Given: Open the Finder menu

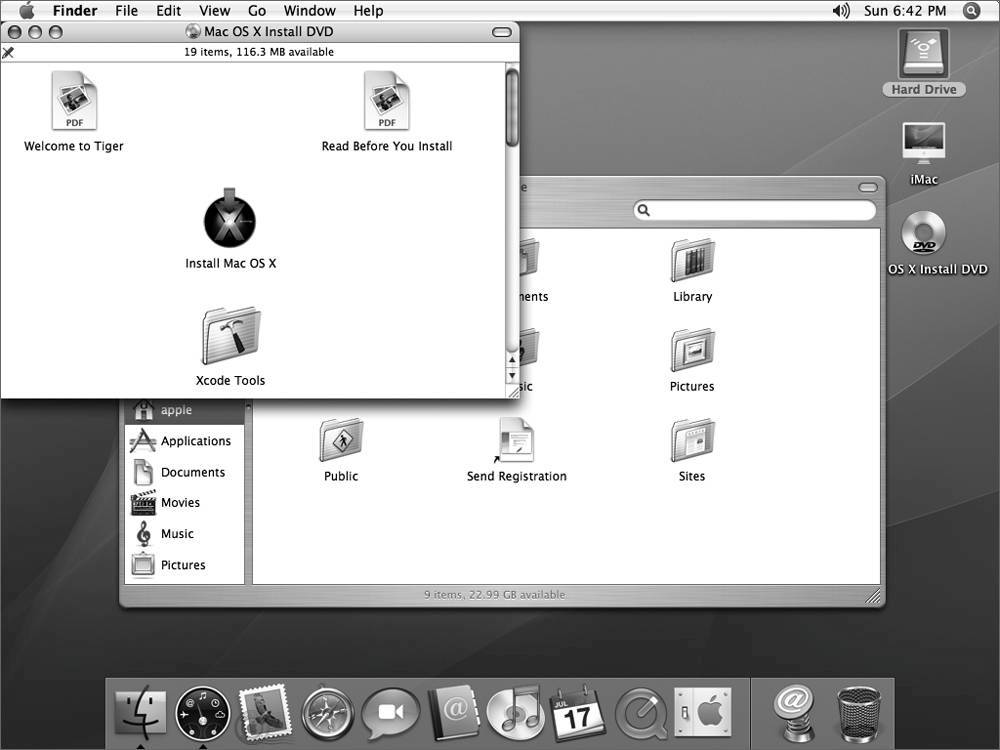Looking at the screenshot, I should point(75,11).
